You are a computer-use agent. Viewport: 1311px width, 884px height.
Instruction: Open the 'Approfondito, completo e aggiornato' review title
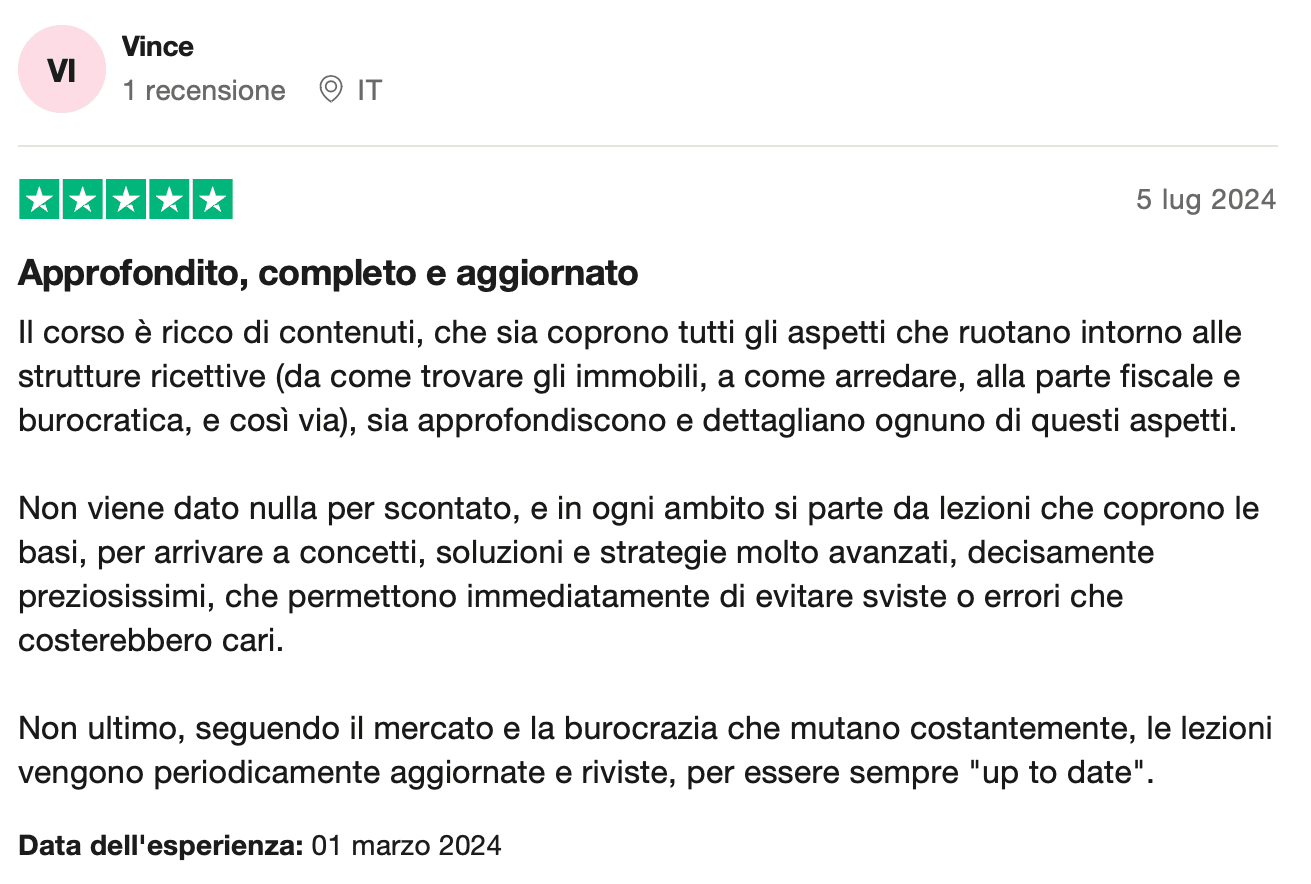(x=328, y=273)
